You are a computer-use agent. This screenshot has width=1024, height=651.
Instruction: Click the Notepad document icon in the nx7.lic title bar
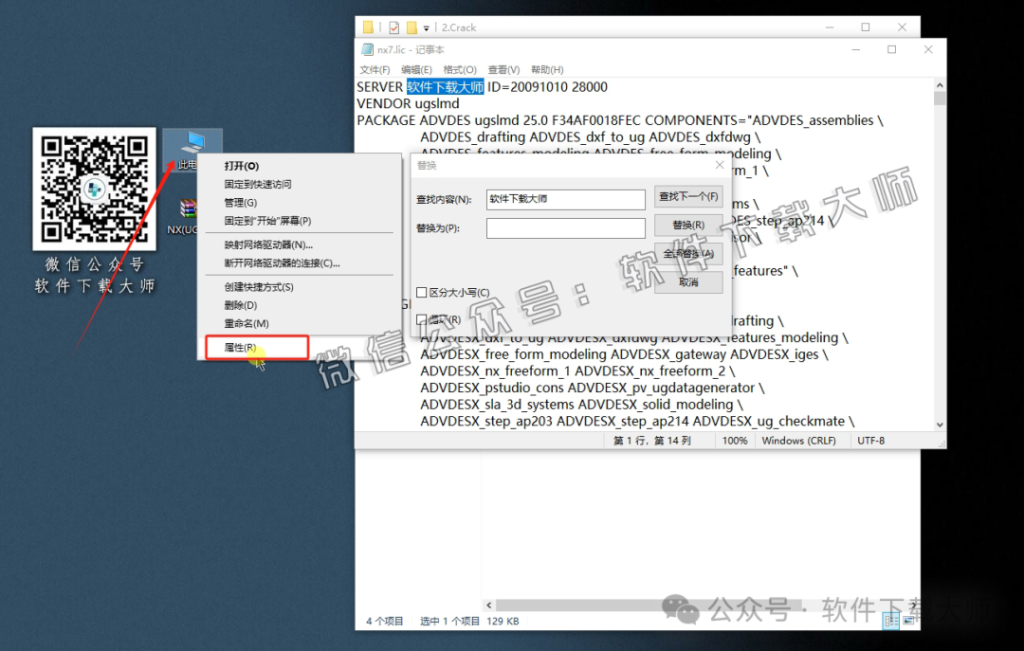click(366, 48)
